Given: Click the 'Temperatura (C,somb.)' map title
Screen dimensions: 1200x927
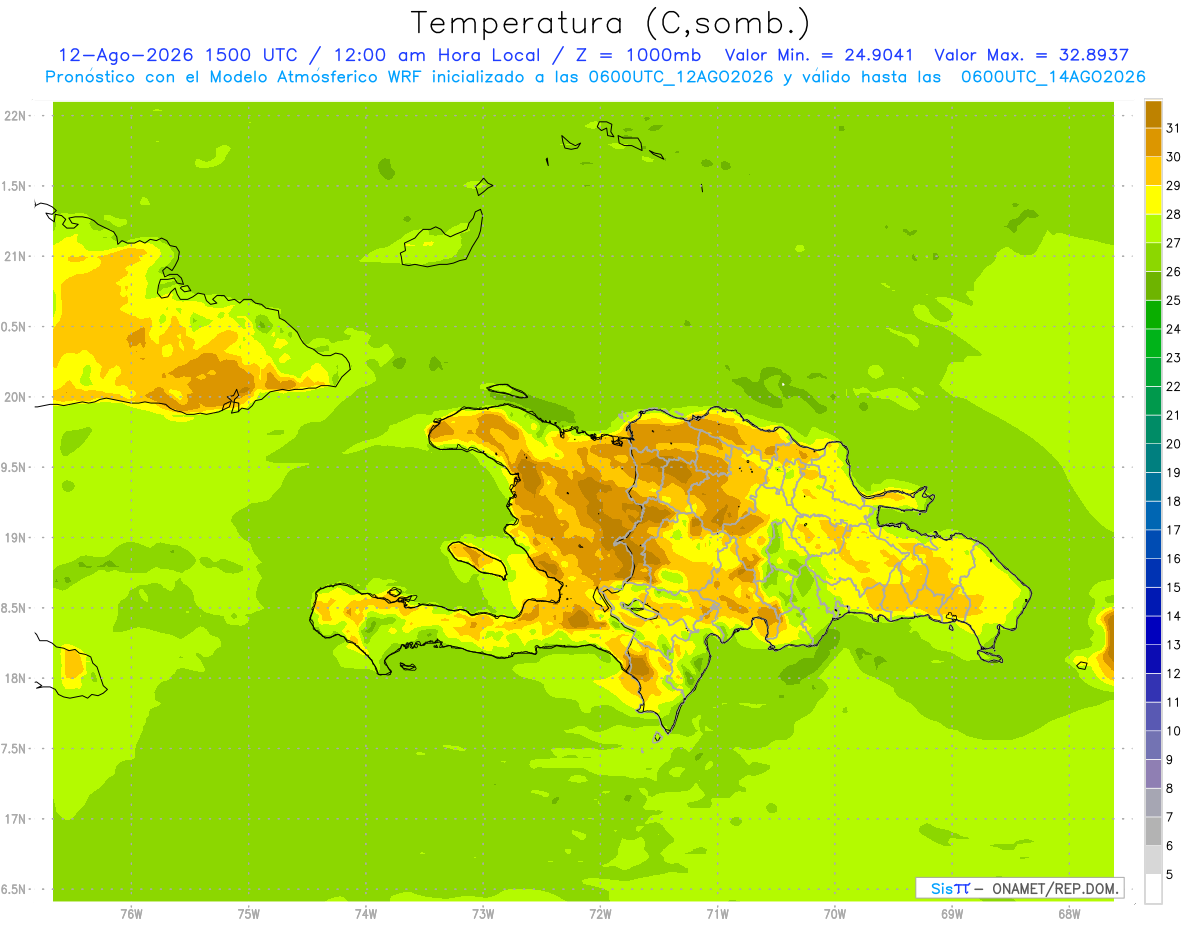Looking at the screenshot, I should pyautogui.click(x=611, y=23).
